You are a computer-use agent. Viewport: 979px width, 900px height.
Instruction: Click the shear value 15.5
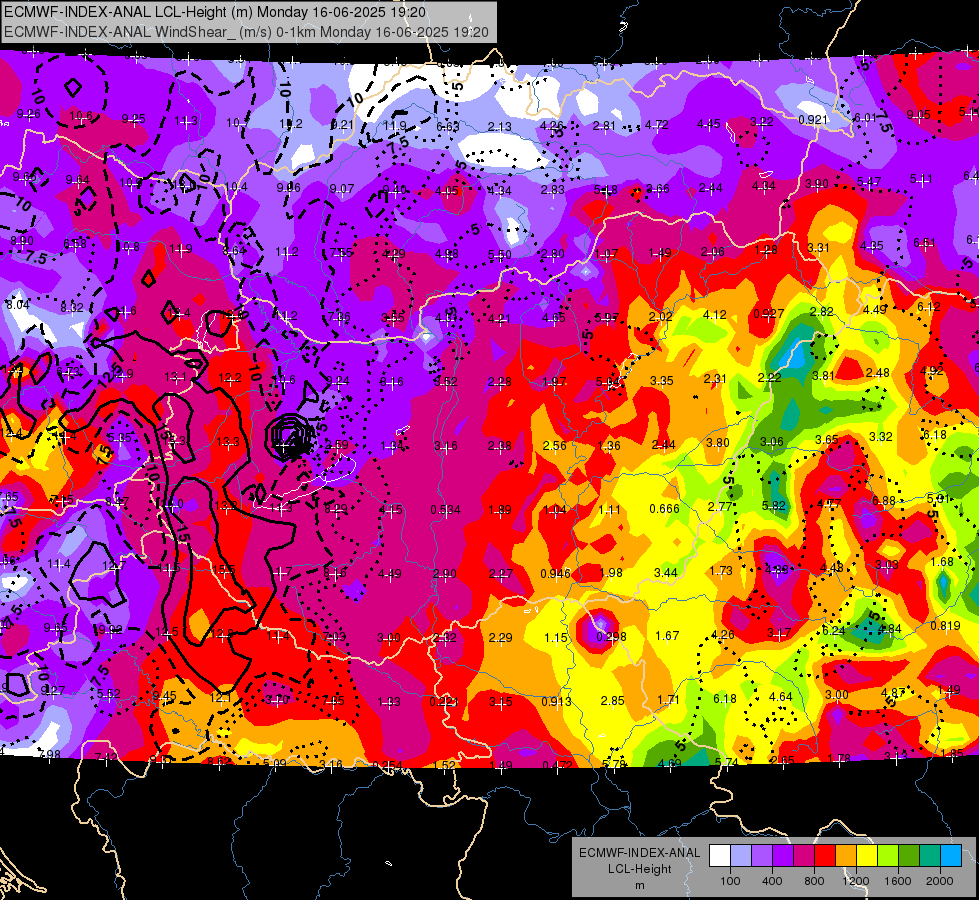pyautogui.click(x=224, y=570)
